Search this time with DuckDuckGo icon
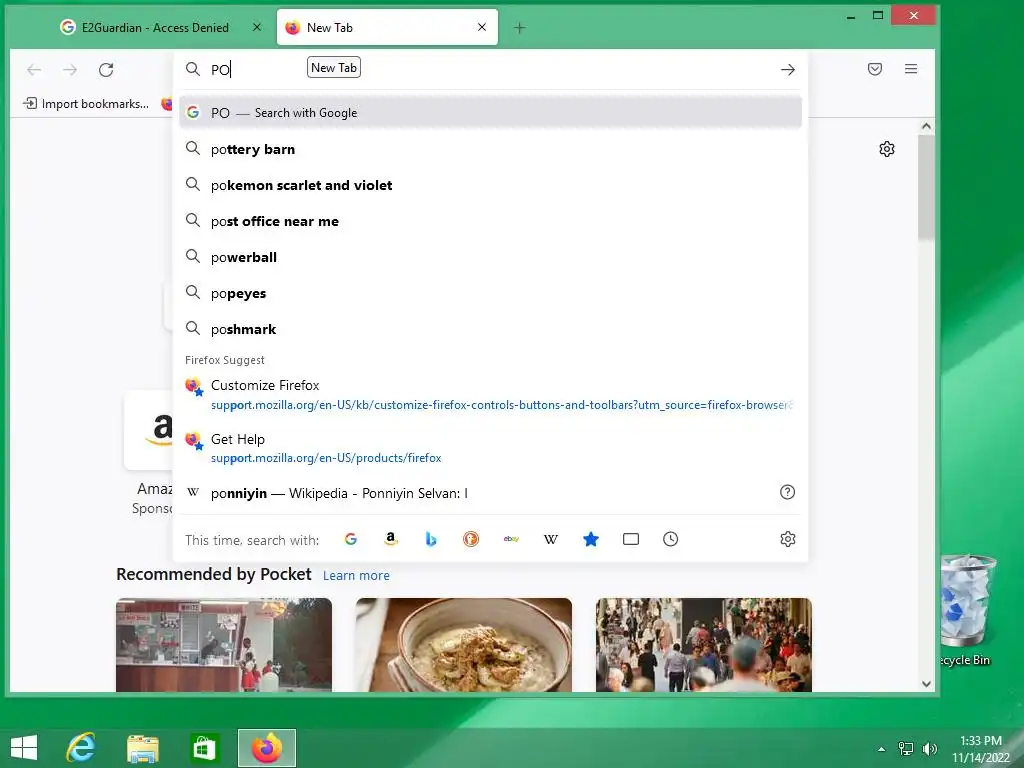Viewport: 1024px width, 768px height. tap(471, 539)
